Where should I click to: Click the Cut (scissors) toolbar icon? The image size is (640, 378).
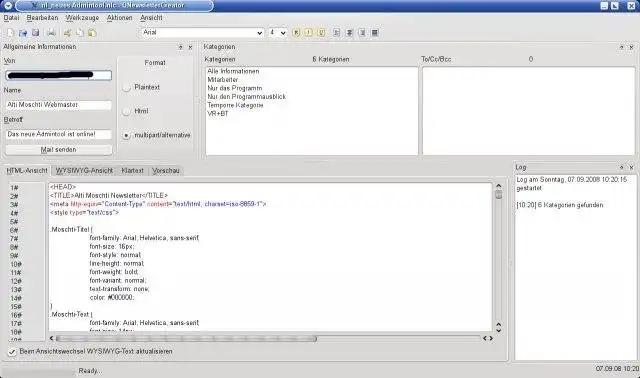click(x=67, y=33)
